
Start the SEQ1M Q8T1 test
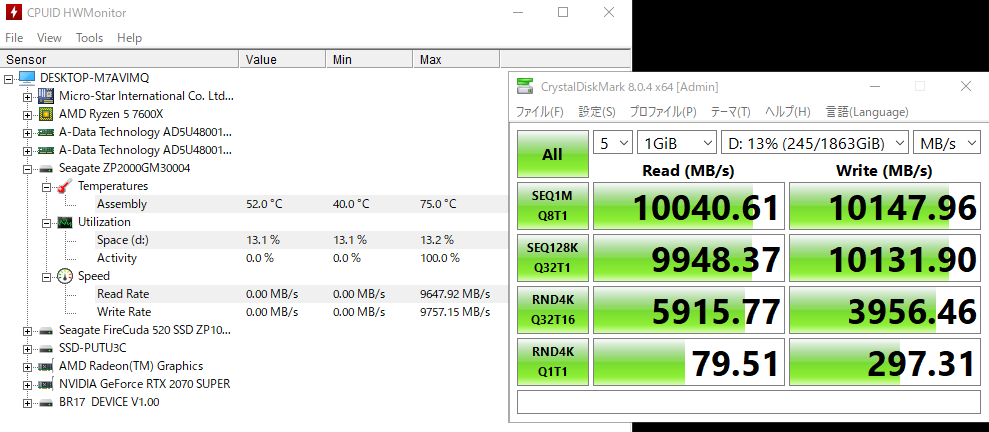coord(553,206)
